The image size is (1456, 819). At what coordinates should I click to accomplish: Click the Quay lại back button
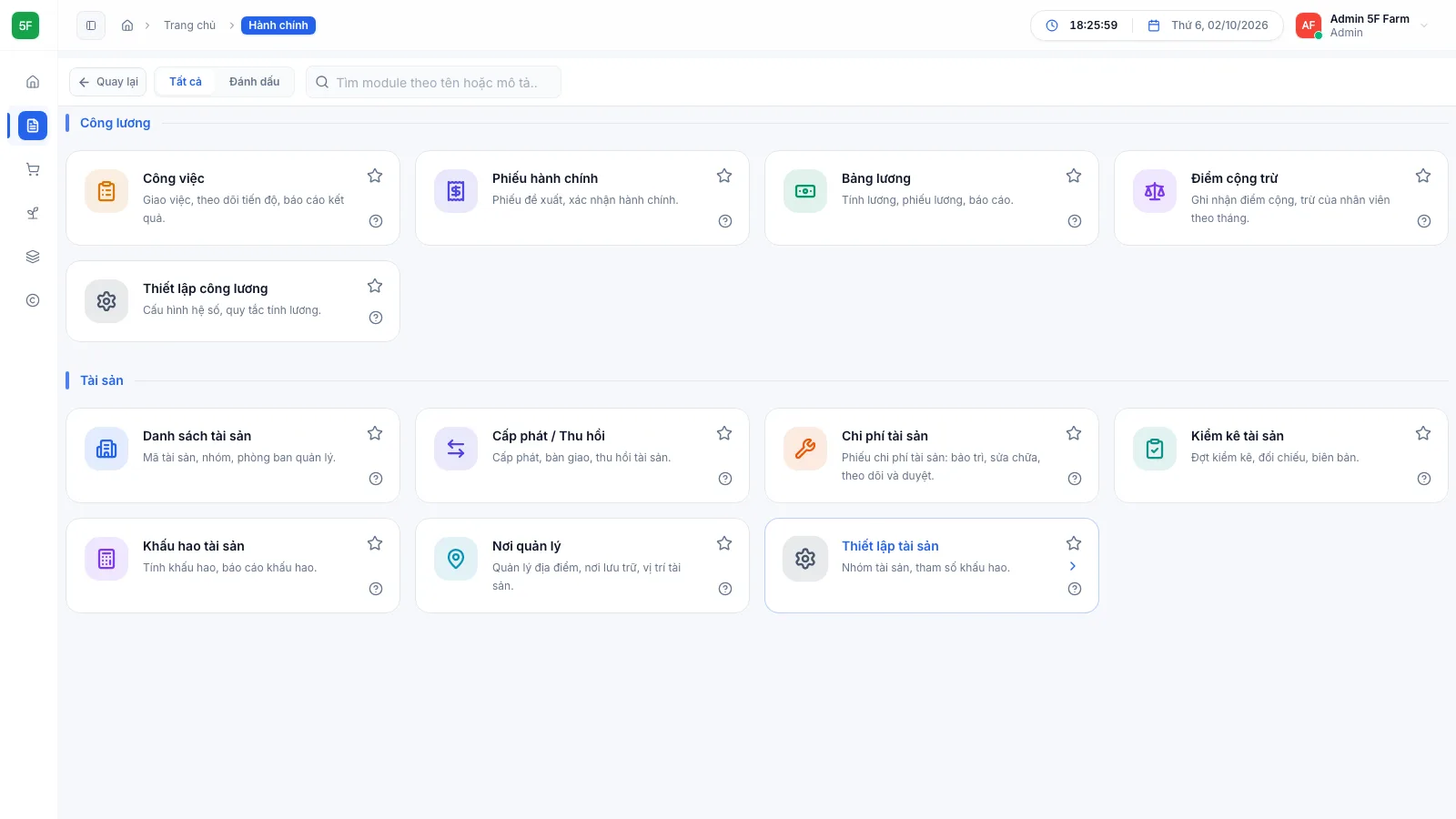[x=108, y=82]
